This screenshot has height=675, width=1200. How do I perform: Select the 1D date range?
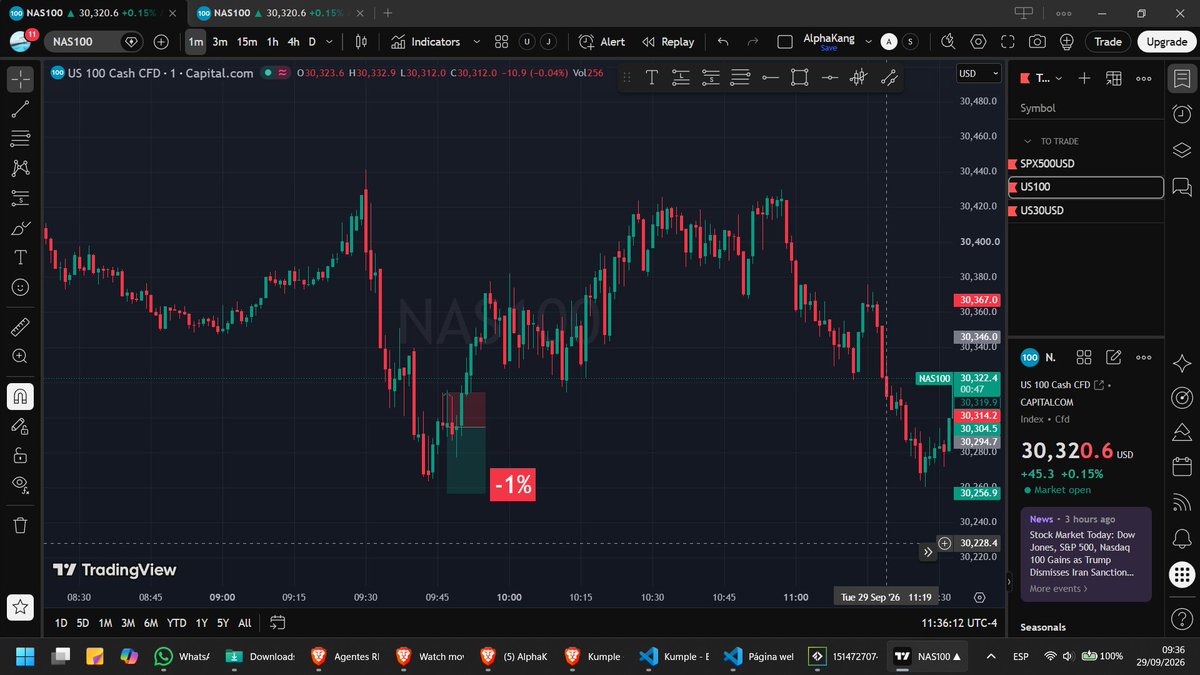[x=61, y=623]
